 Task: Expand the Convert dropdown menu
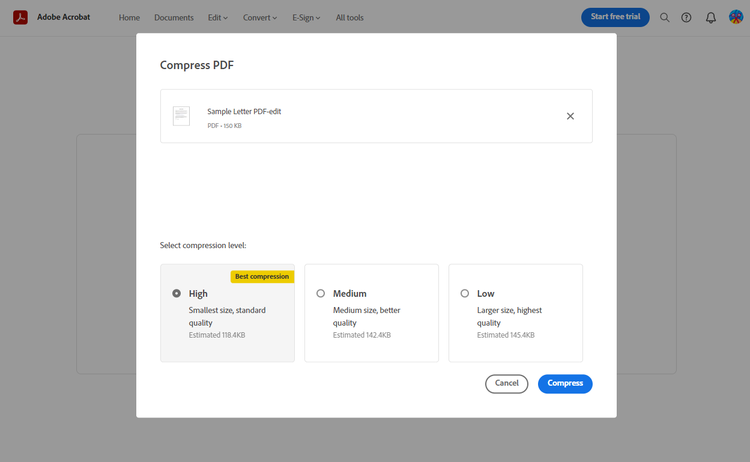click(x=260, y=18)
